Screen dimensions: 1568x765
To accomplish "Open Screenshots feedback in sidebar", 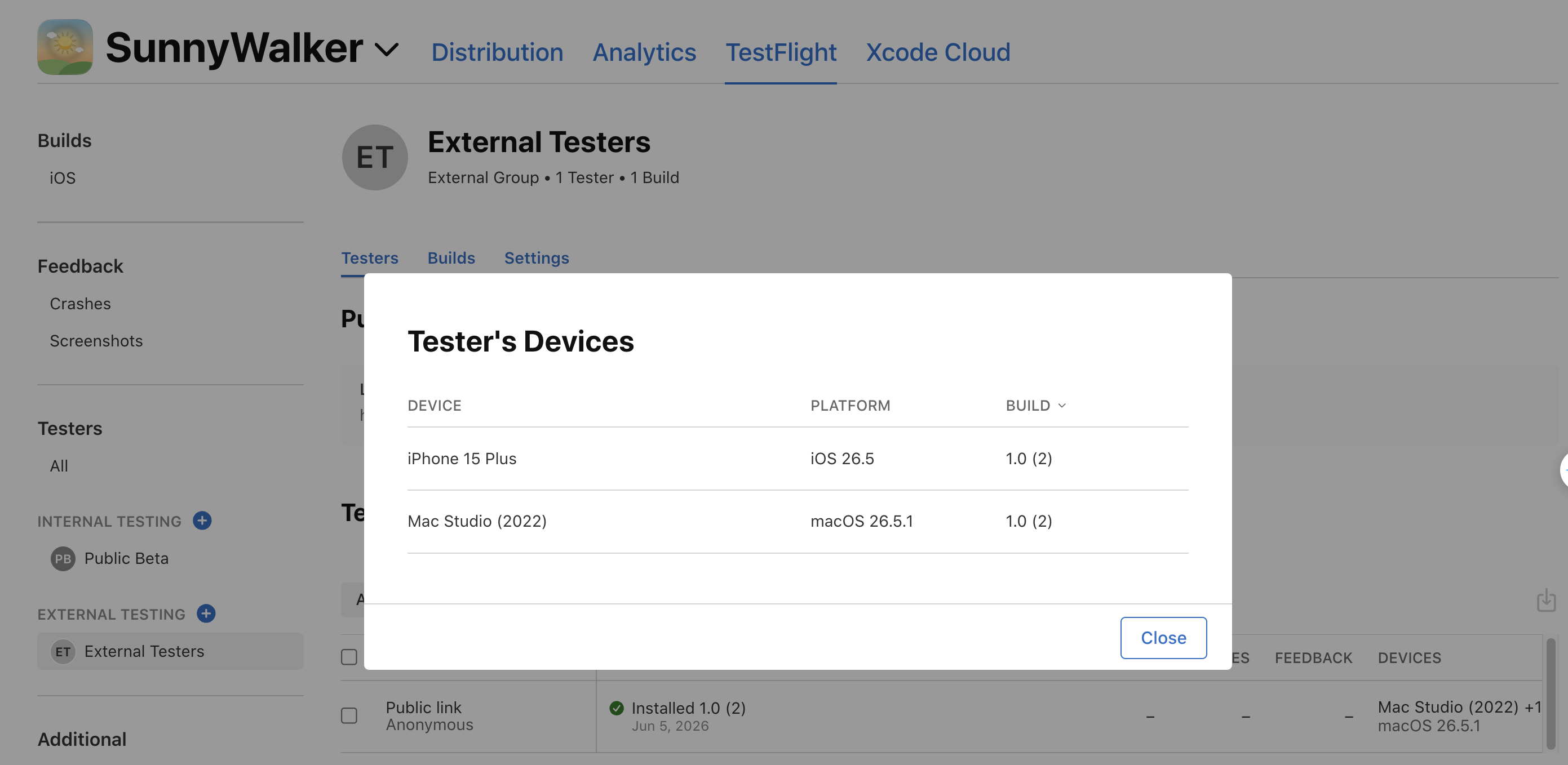I will point(96,340).
